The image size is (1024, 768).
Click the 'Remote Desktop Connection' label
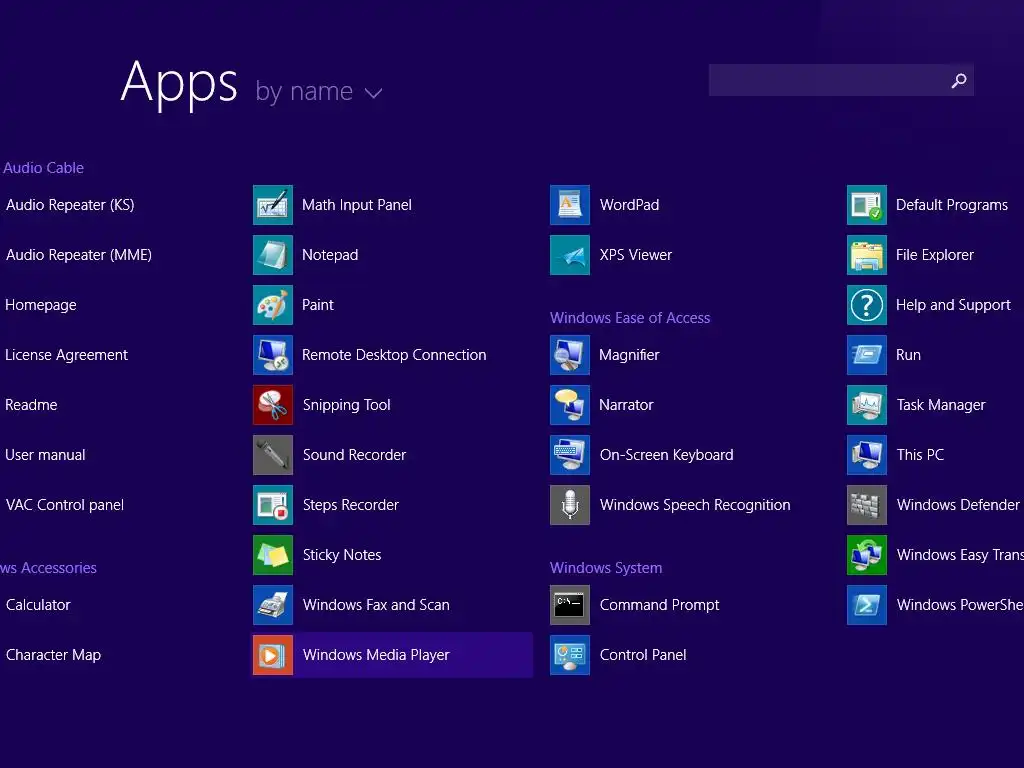(x=394, y=355)
